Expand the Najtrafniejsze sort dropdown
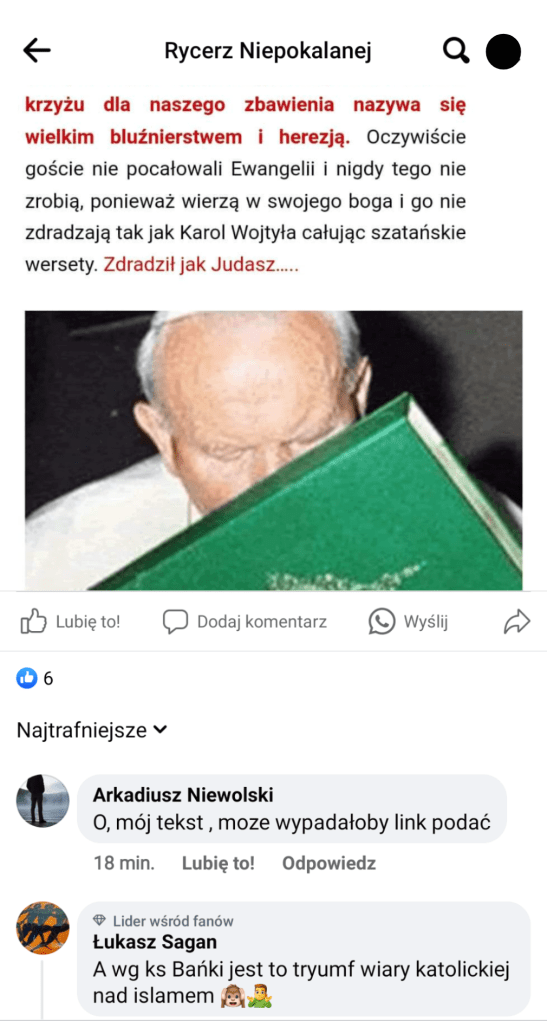This screenshot has width=547, height=1023. (92, 730)
